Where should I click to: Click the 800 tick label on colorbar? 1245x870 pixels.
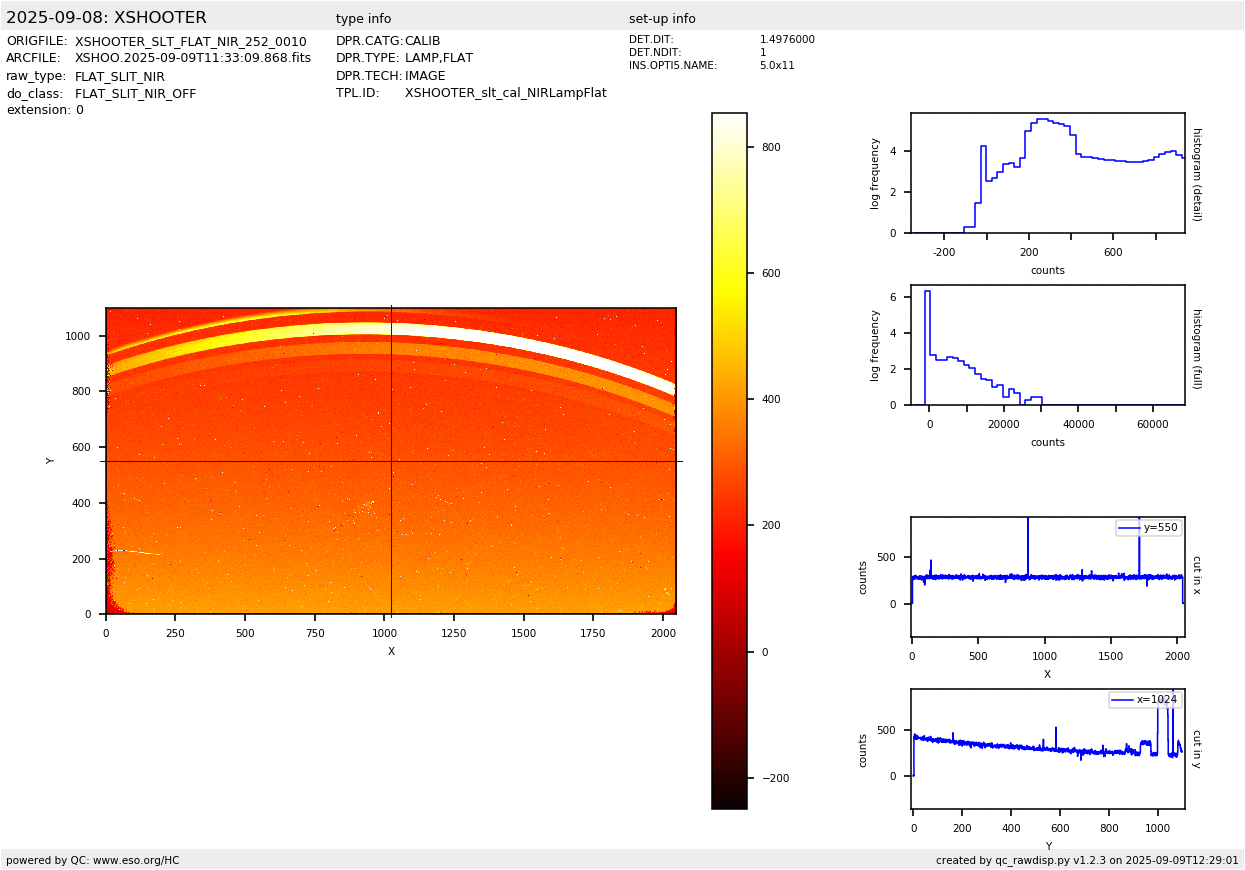click(771, 147)
